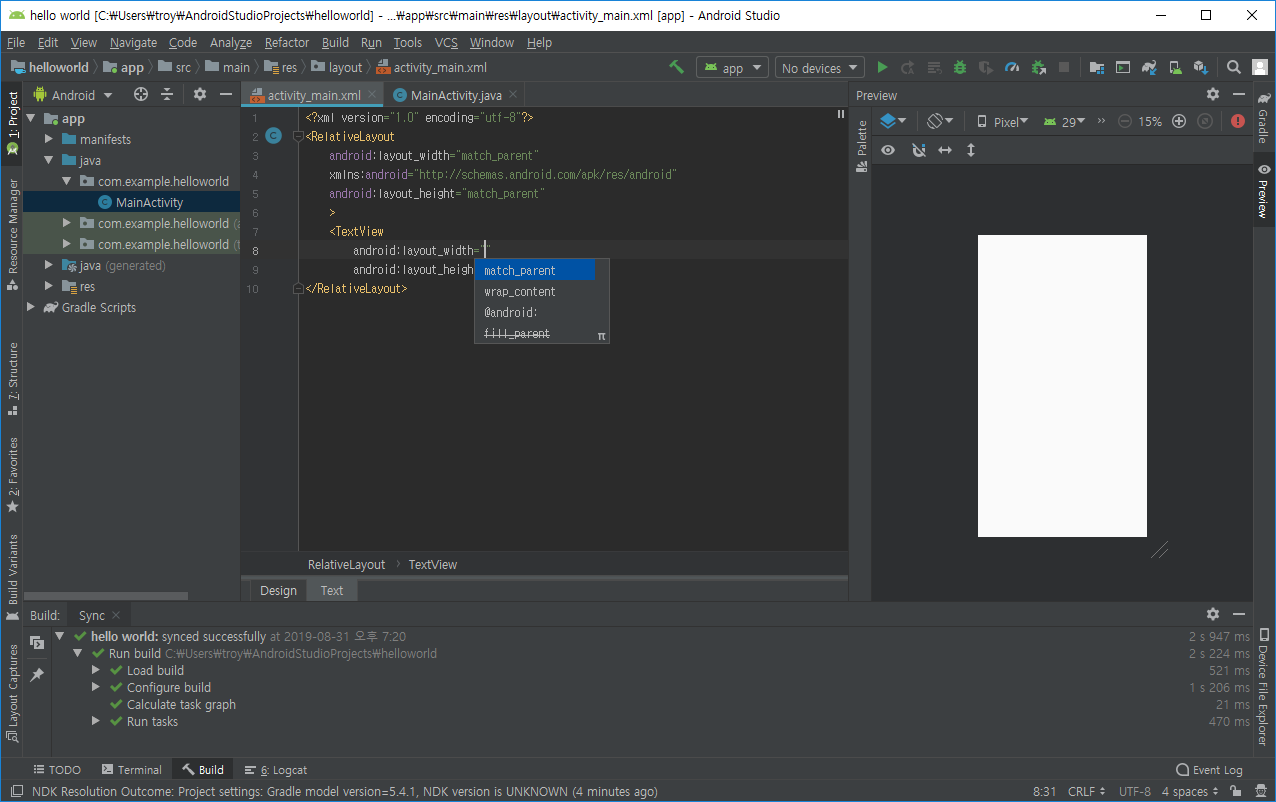Viewport: 1276px width, 802px height.
Task: Expand preview margins horizontally arrow icon
Action: 945,150
